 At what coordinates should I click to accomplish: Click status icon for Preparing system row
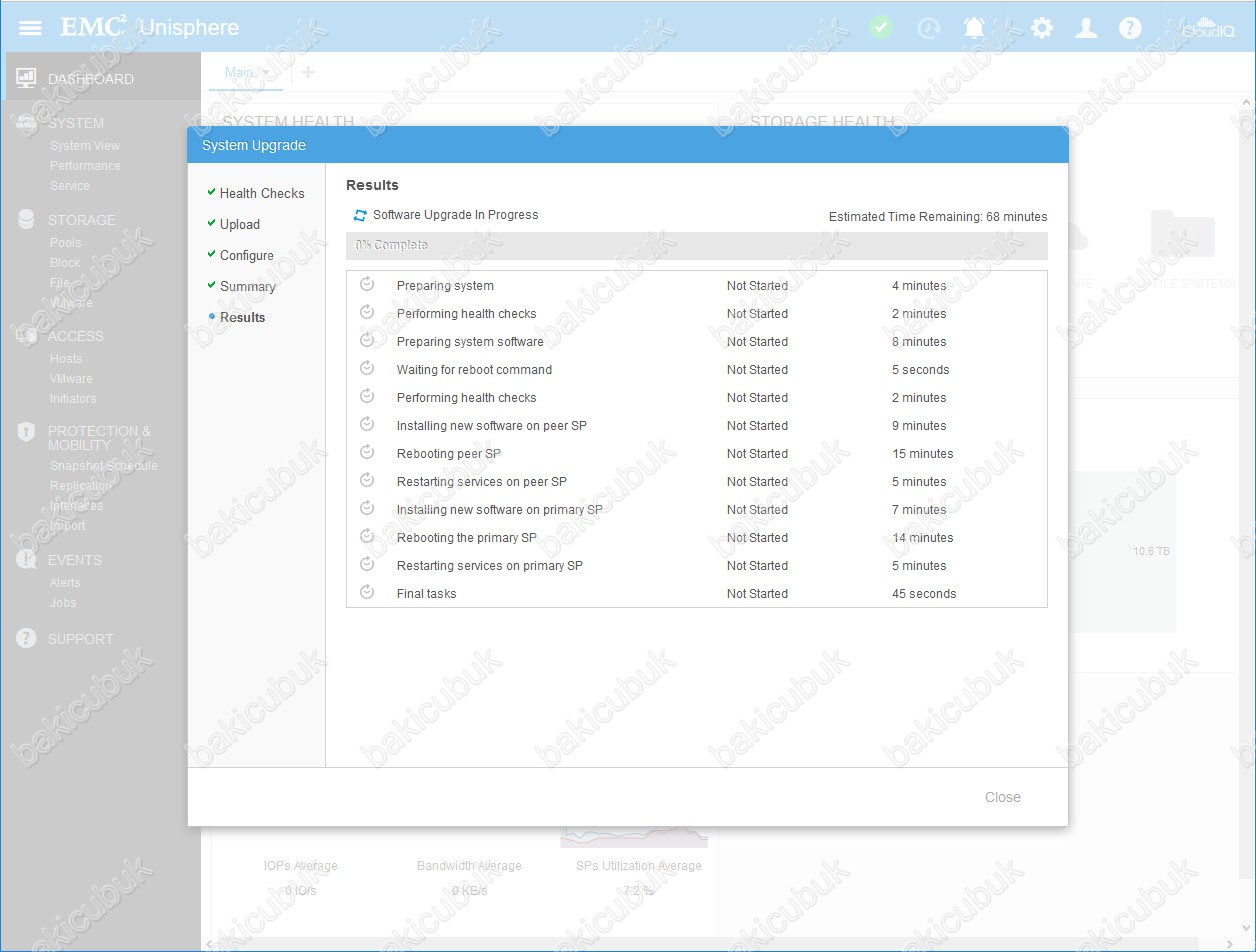367,284
